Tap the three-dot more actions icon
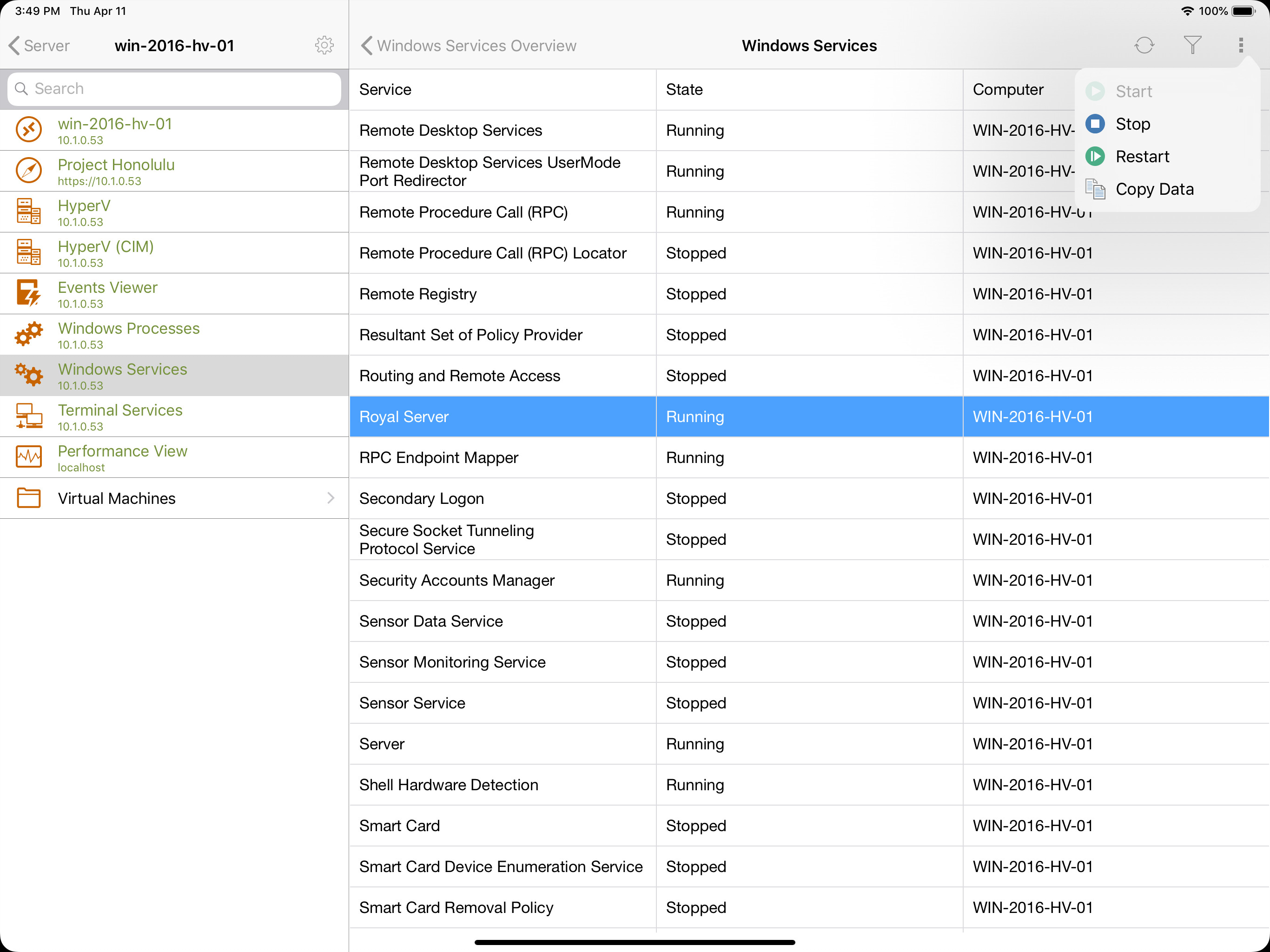The image size is (1270, 952). 1241,46
